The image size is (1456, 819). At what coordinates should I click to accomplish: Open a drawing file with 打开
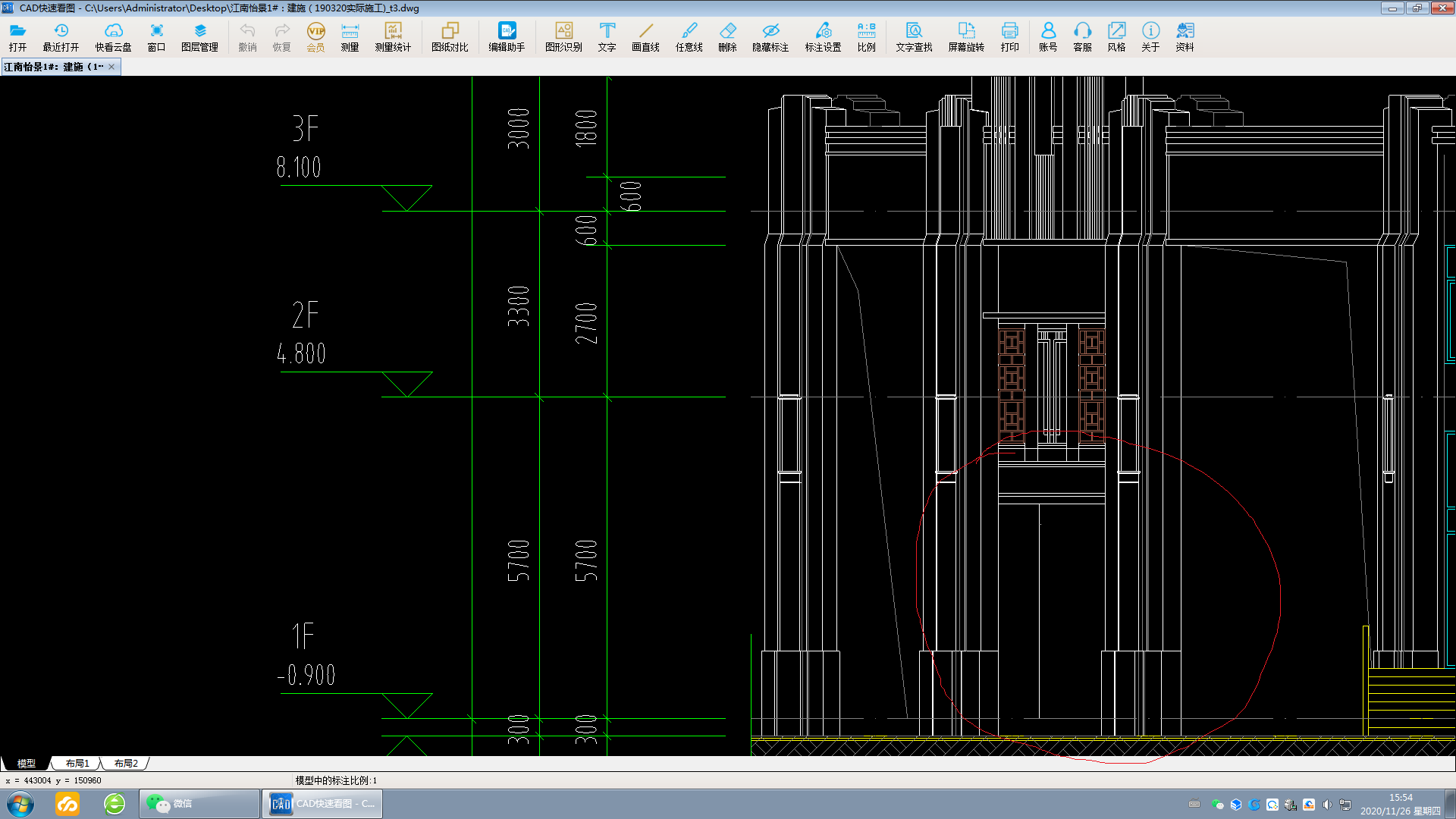click(17, 37)
